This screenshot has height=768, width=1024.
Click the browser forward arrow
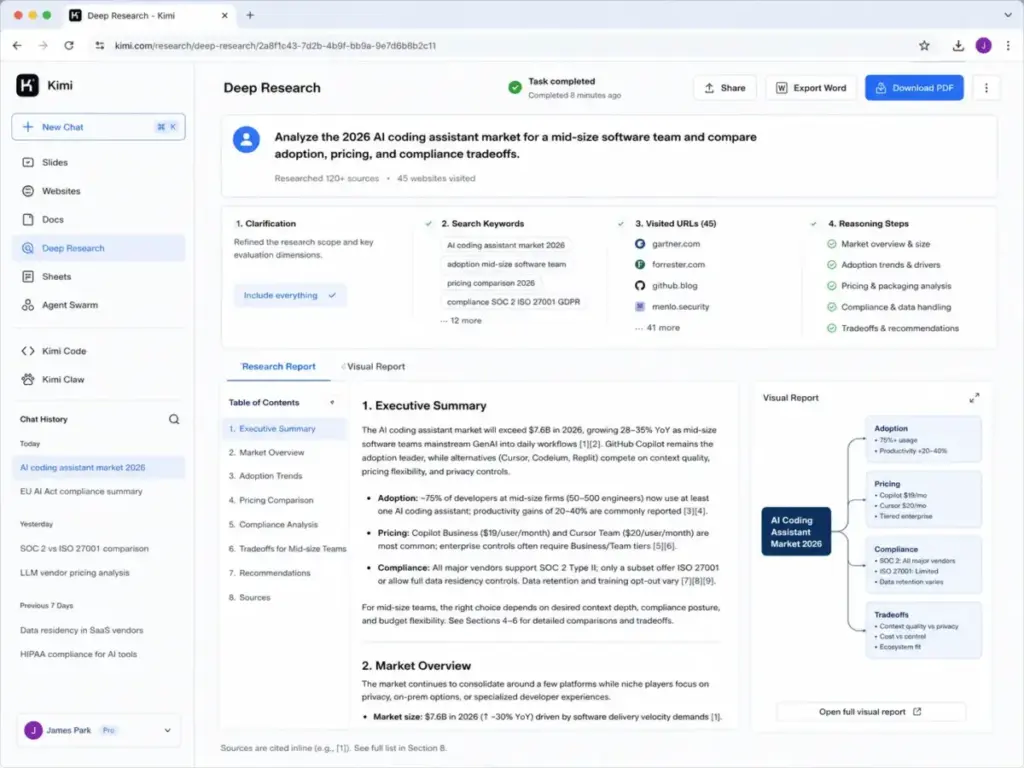pyautogui.click(x=43, y=46)
